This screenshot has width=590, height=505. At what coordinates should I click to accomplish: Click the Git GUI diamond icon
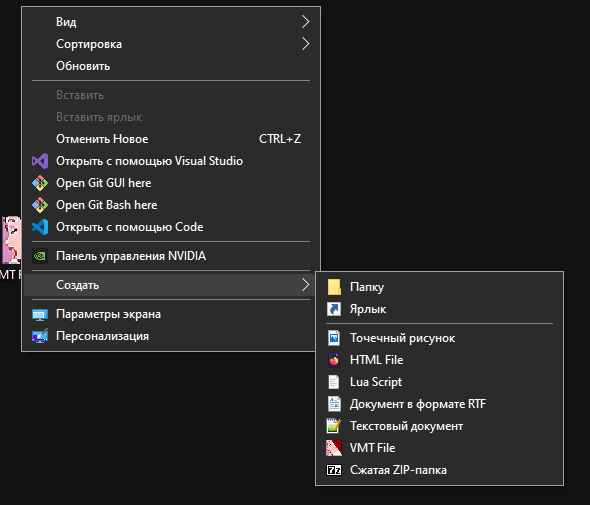click(x=40, y=183)
